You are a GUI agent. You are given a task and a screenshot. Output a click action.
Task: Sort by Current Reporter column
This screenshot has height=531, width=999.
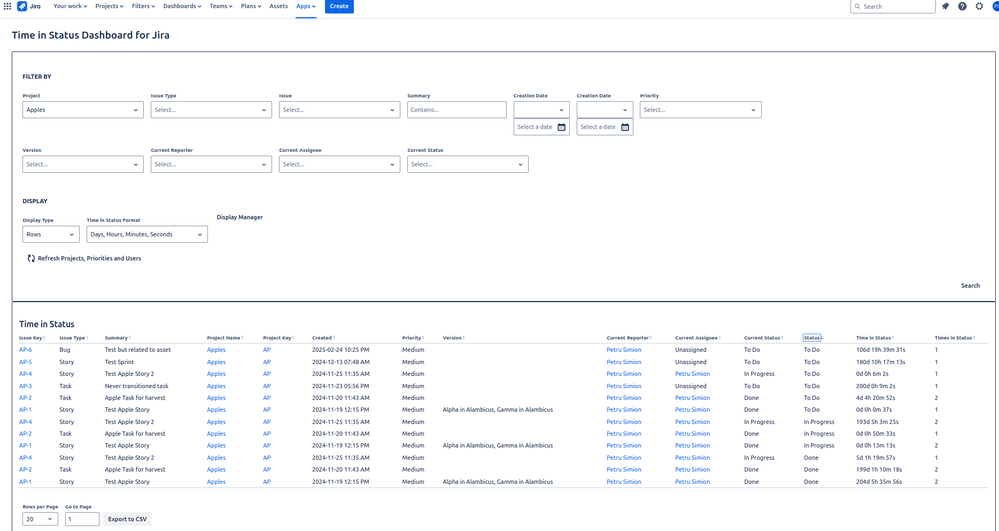629,338
